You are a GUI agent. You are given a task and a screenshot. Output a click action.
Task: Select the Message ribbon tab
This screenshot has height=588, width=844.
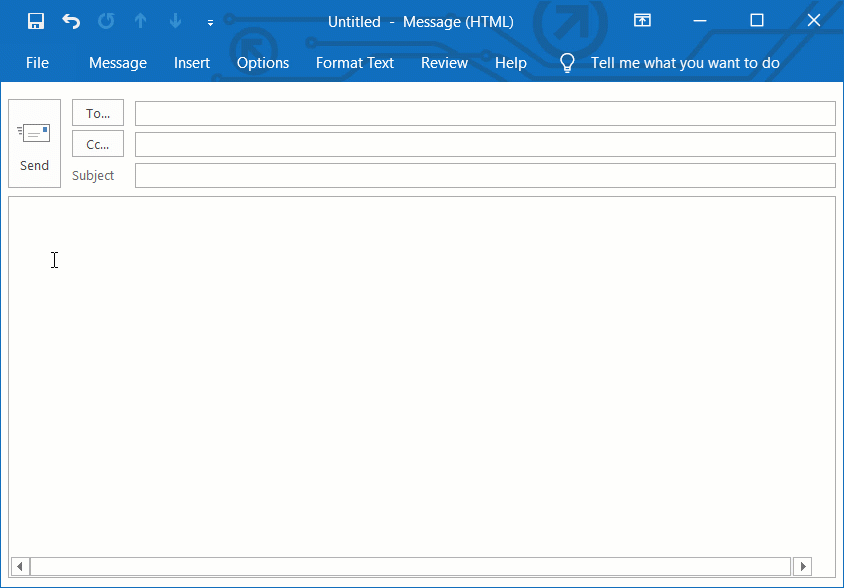coord(117,62)
